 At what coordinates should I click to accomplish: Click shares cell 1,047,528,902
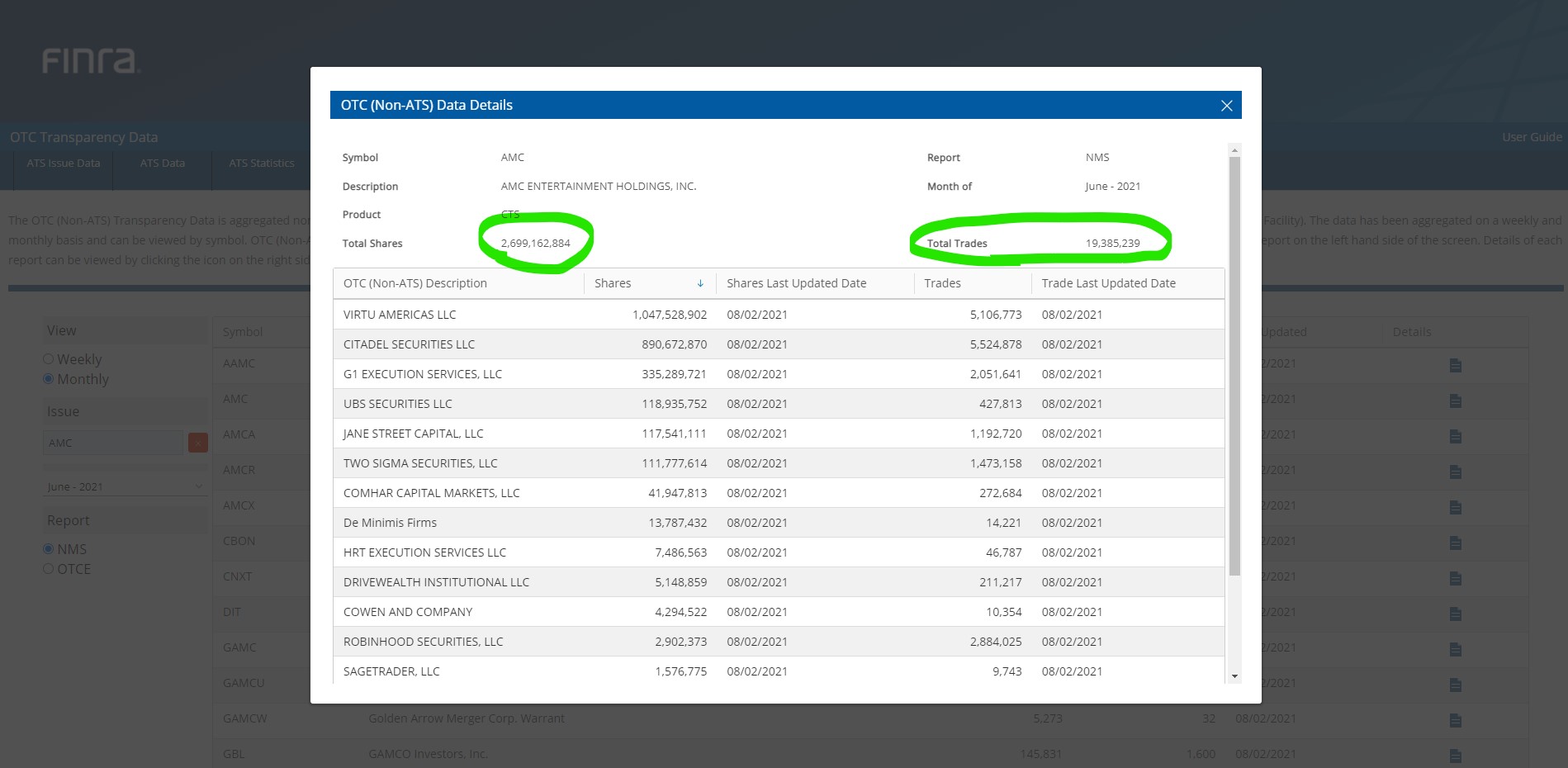pyautogui.click(x=670, y=315)
